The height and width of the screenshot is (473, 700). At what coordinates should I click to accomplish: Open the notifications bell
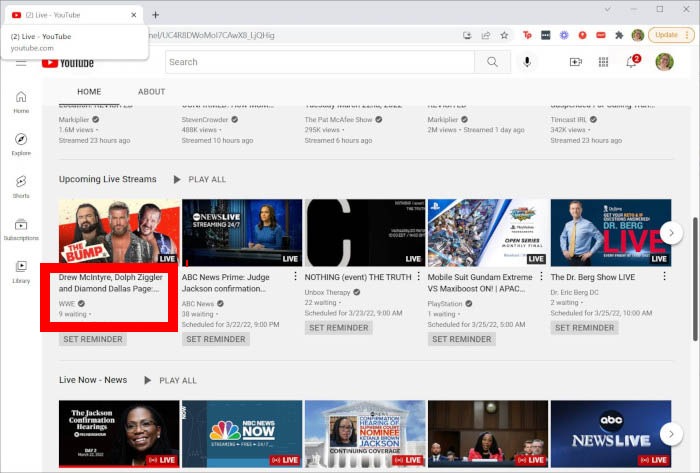point(632,61)
